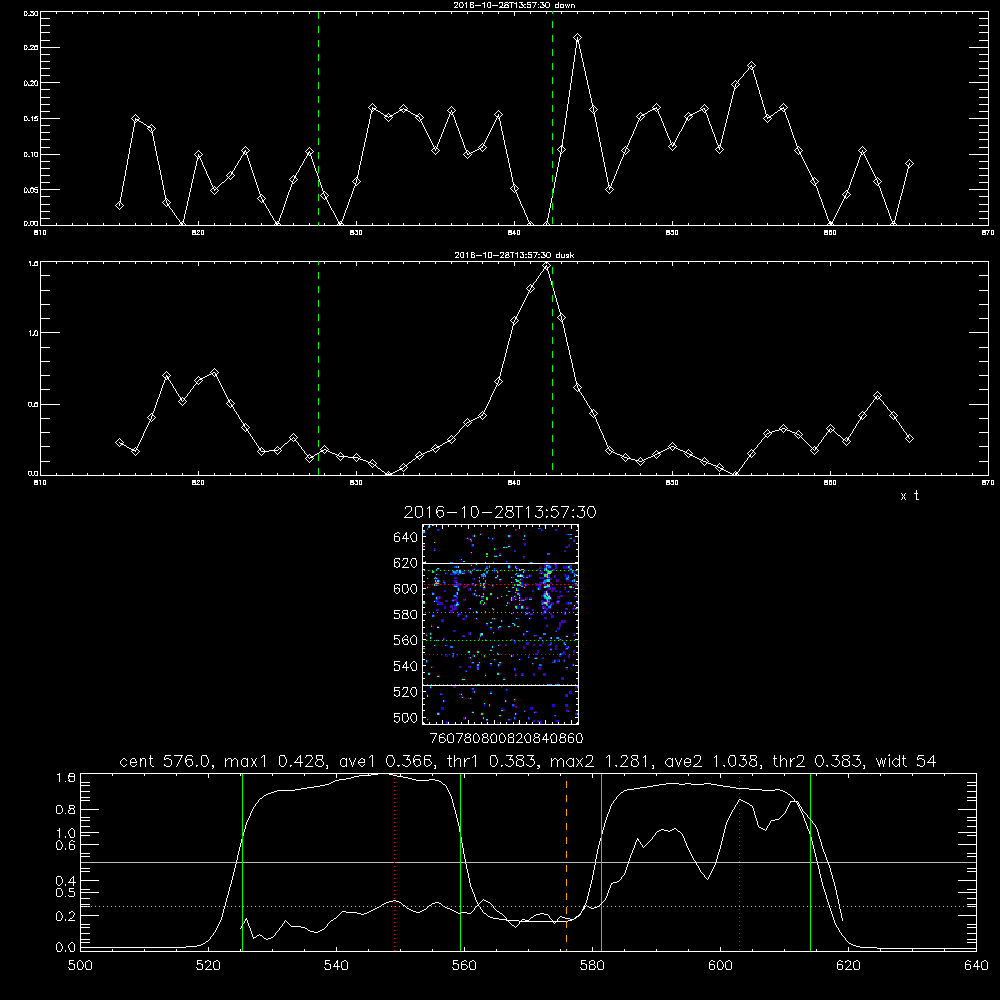The image size is (1000, 1000).
Task: Select the "widt 54" value in the stats line
Action: point(906,761)
